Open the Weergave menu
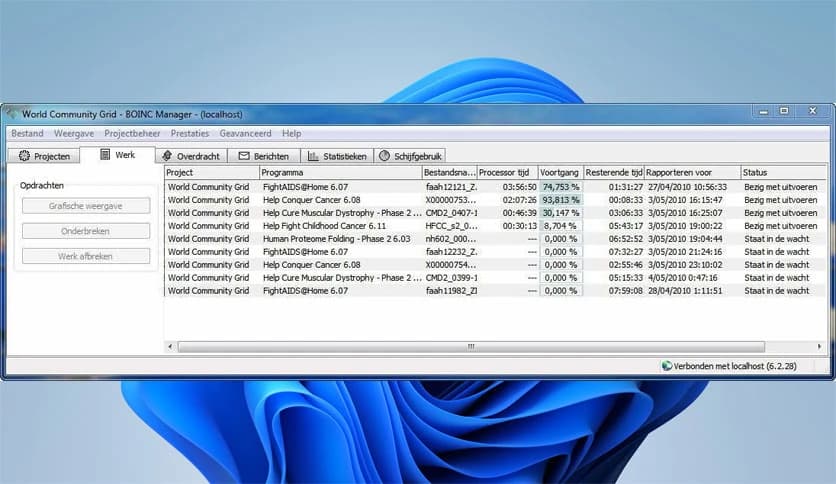The image size is (836, 484). coord(74,133)
